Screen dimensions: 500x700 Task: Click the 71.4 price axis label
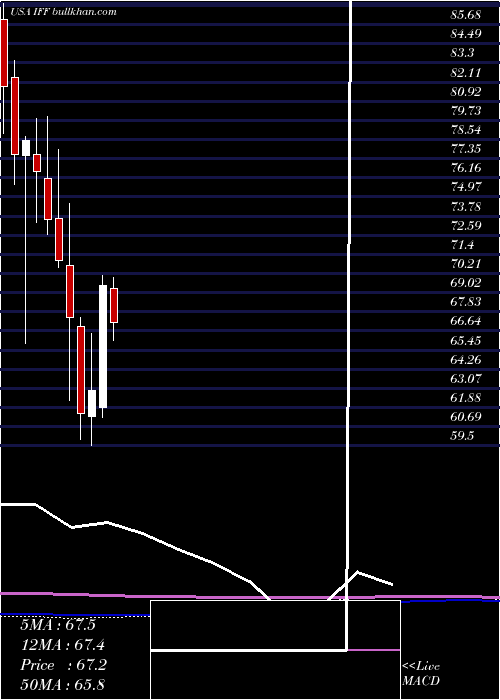click(x=462, y=245)
